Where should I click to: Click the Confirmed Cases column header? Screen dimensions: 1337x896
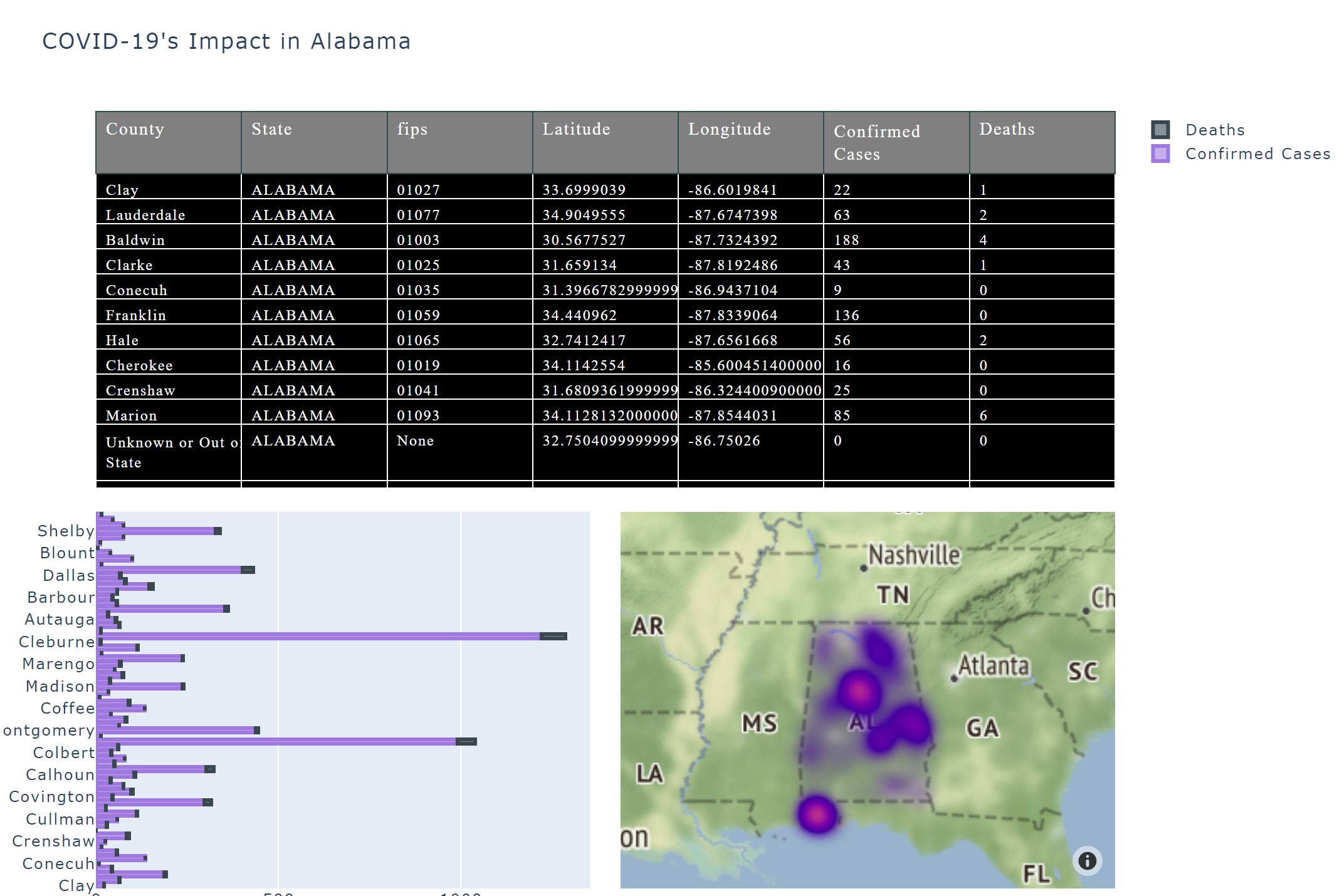896,142
